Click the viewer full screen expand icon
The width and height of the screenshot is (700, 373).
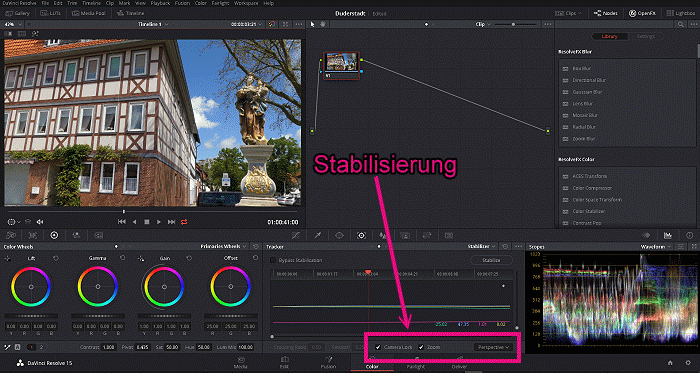(285, 24)
